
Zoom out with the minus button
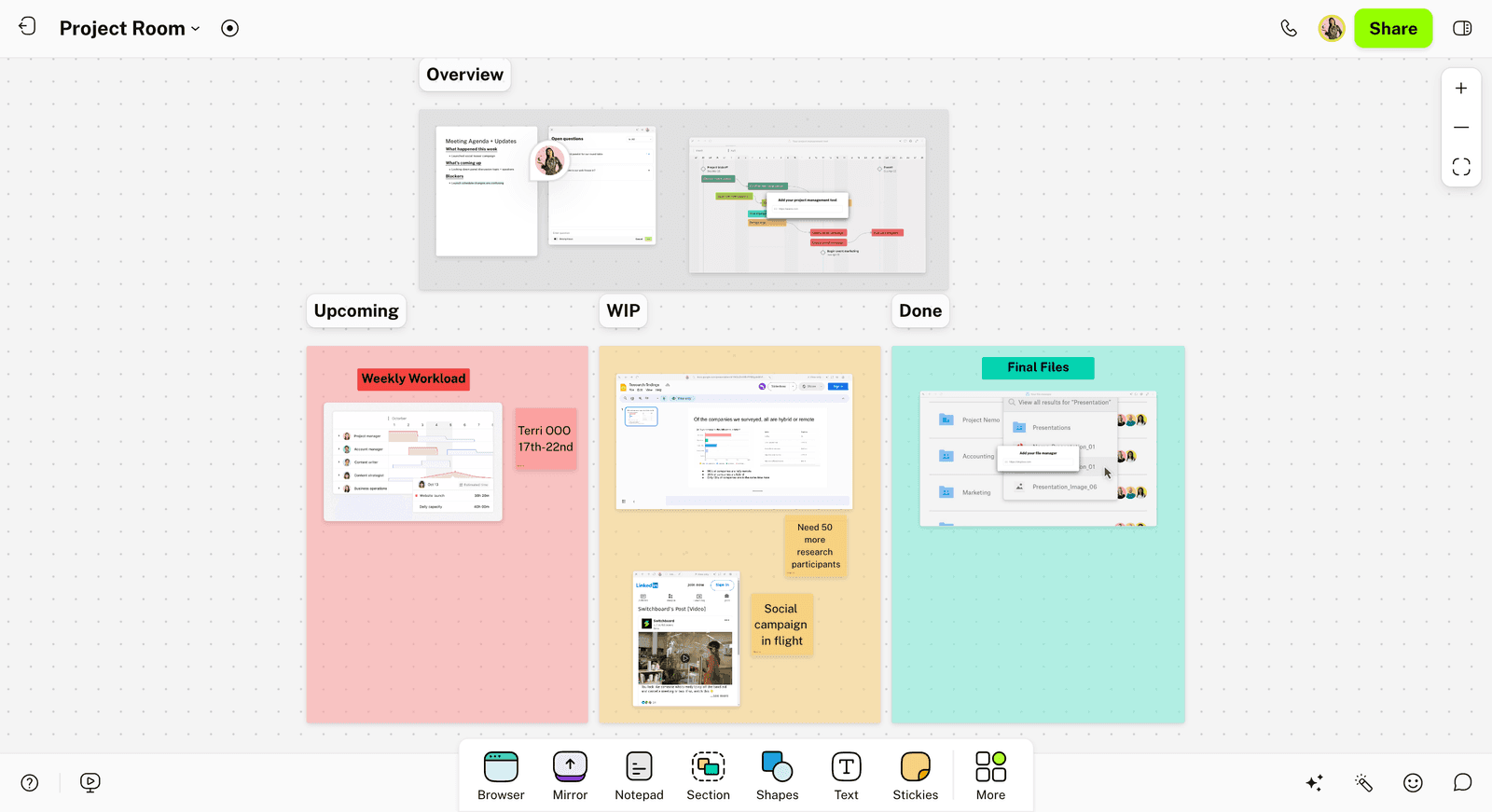pyautogui.click(x=1461, y=128)
